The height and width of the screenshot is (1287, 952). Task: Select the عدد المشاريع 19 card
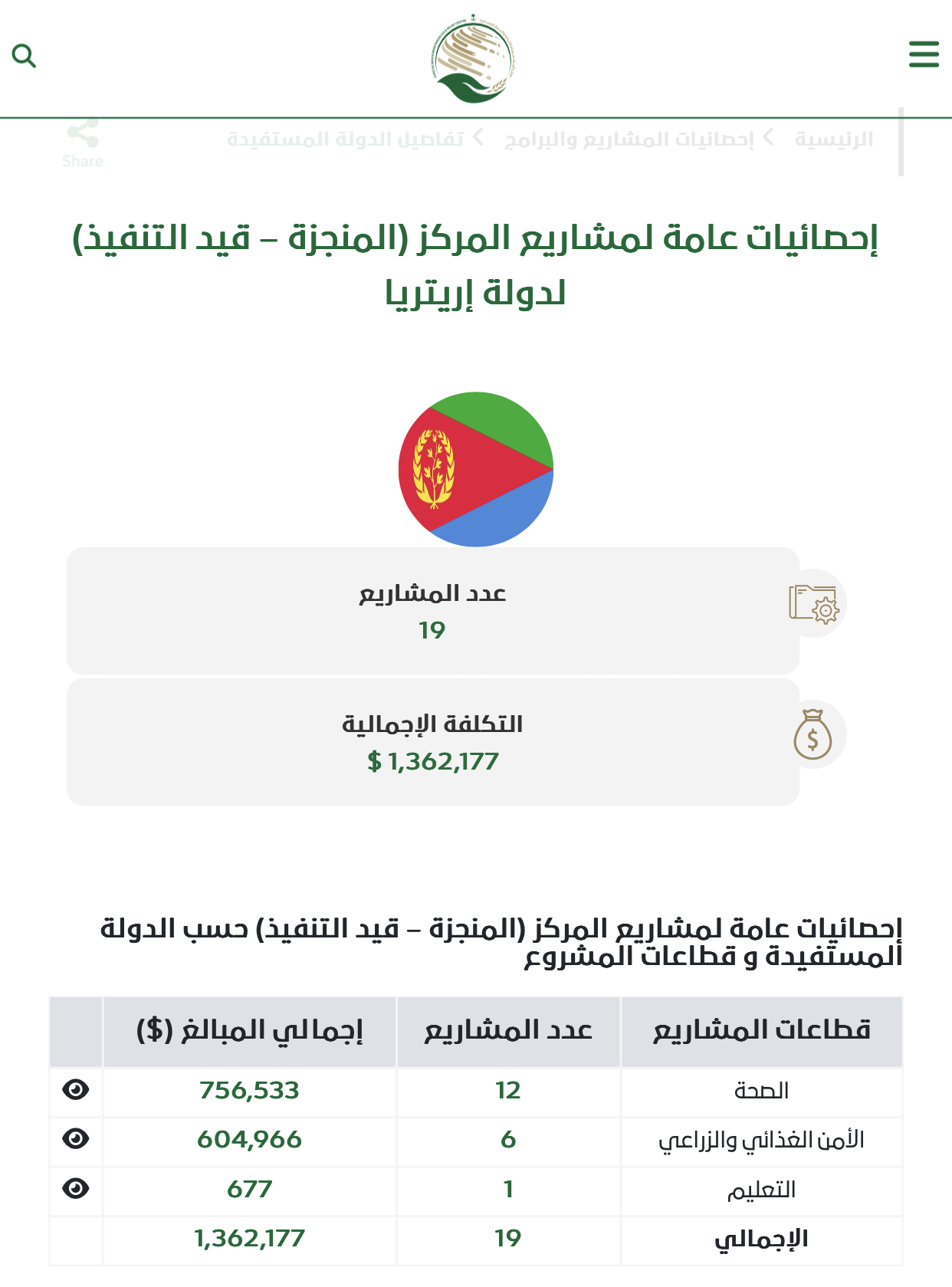pos(432,611)
